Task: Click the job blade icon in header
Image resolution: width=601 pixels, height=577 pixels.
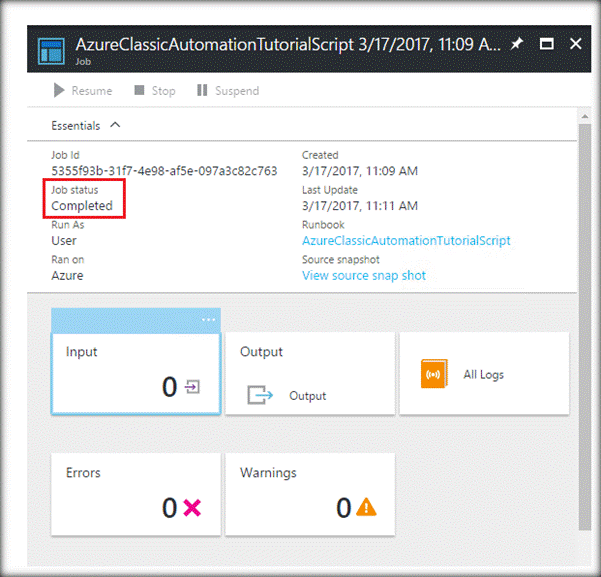Action: pos(51,51)
